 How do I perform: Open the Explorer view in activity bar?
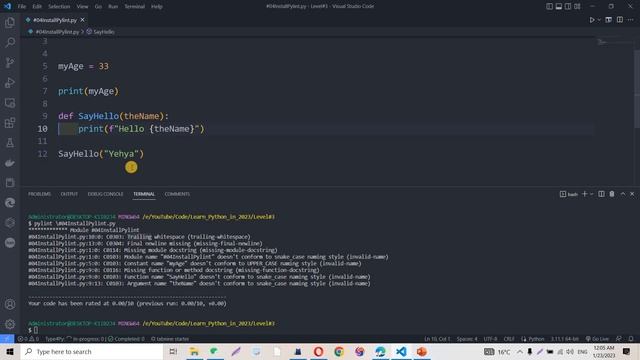[10, 22]
